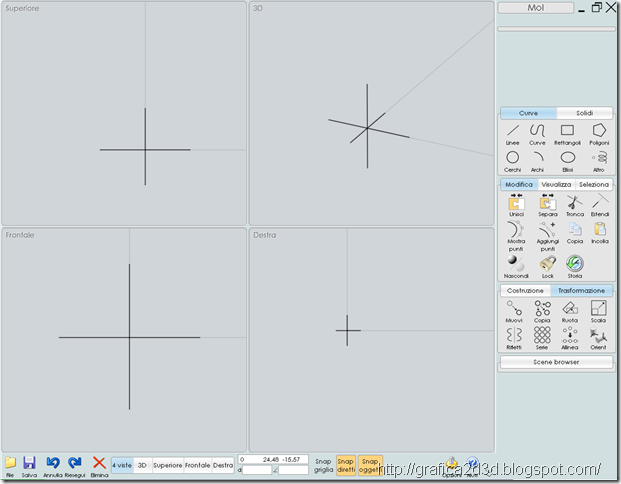This screenshot has width=621, height=484.
Task: Open the Visualizza tab
Action: [556, 185]
